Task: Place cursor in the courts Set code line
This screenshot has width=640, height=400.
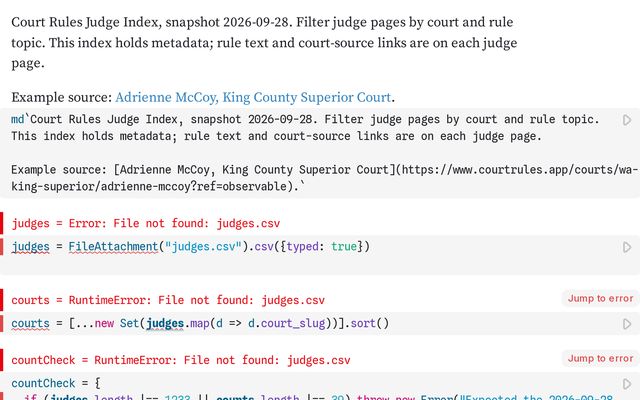Action: [200, 324]
